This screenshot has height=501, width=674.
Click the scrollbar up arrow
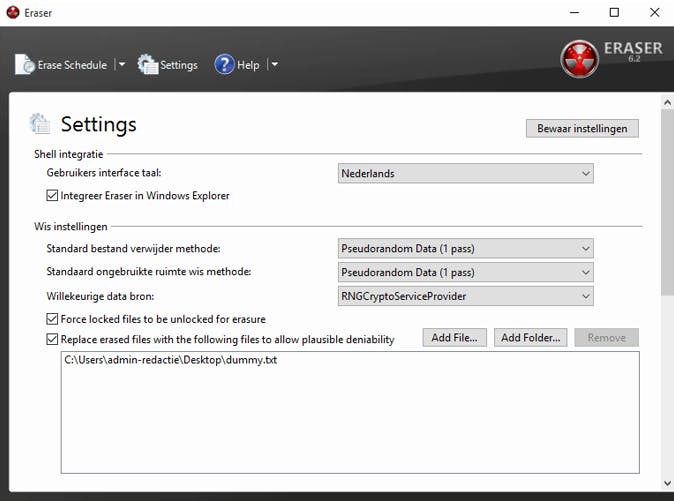667,103
